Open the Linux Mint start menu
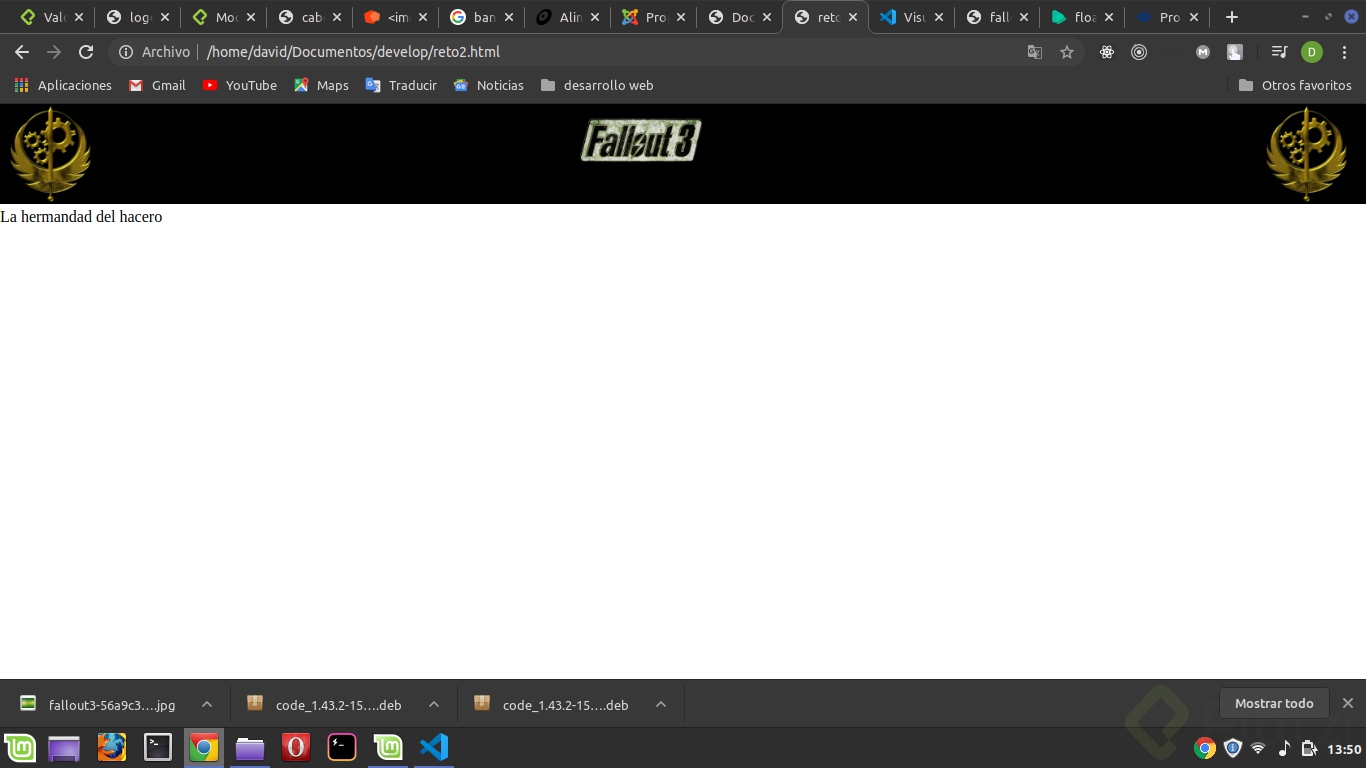Viewport: 1366px width, 768px height. click(x=20, y=748)
